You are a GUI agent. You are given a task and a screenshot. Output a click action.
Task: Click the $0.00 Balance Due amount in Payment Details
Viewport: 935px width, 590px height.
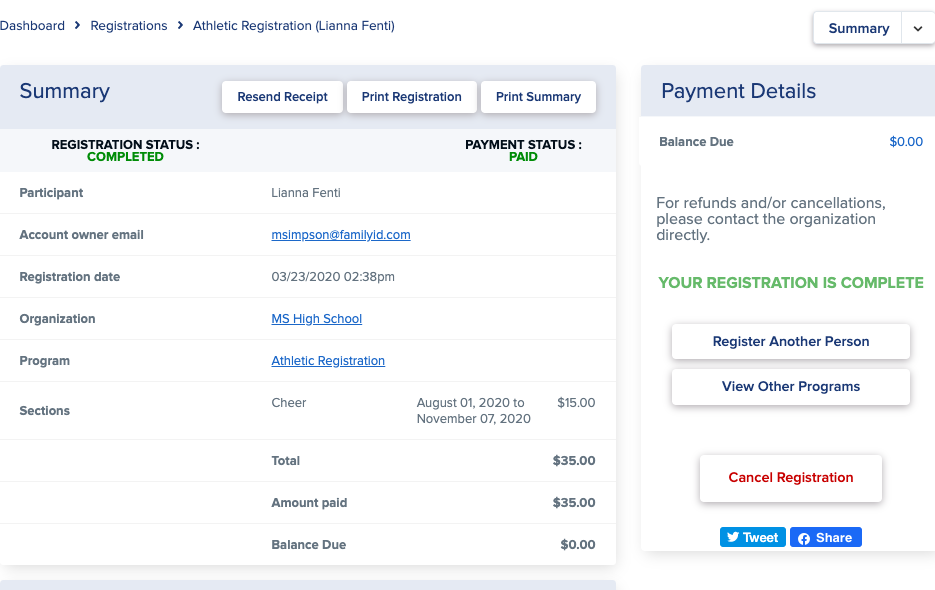[906, 141]
